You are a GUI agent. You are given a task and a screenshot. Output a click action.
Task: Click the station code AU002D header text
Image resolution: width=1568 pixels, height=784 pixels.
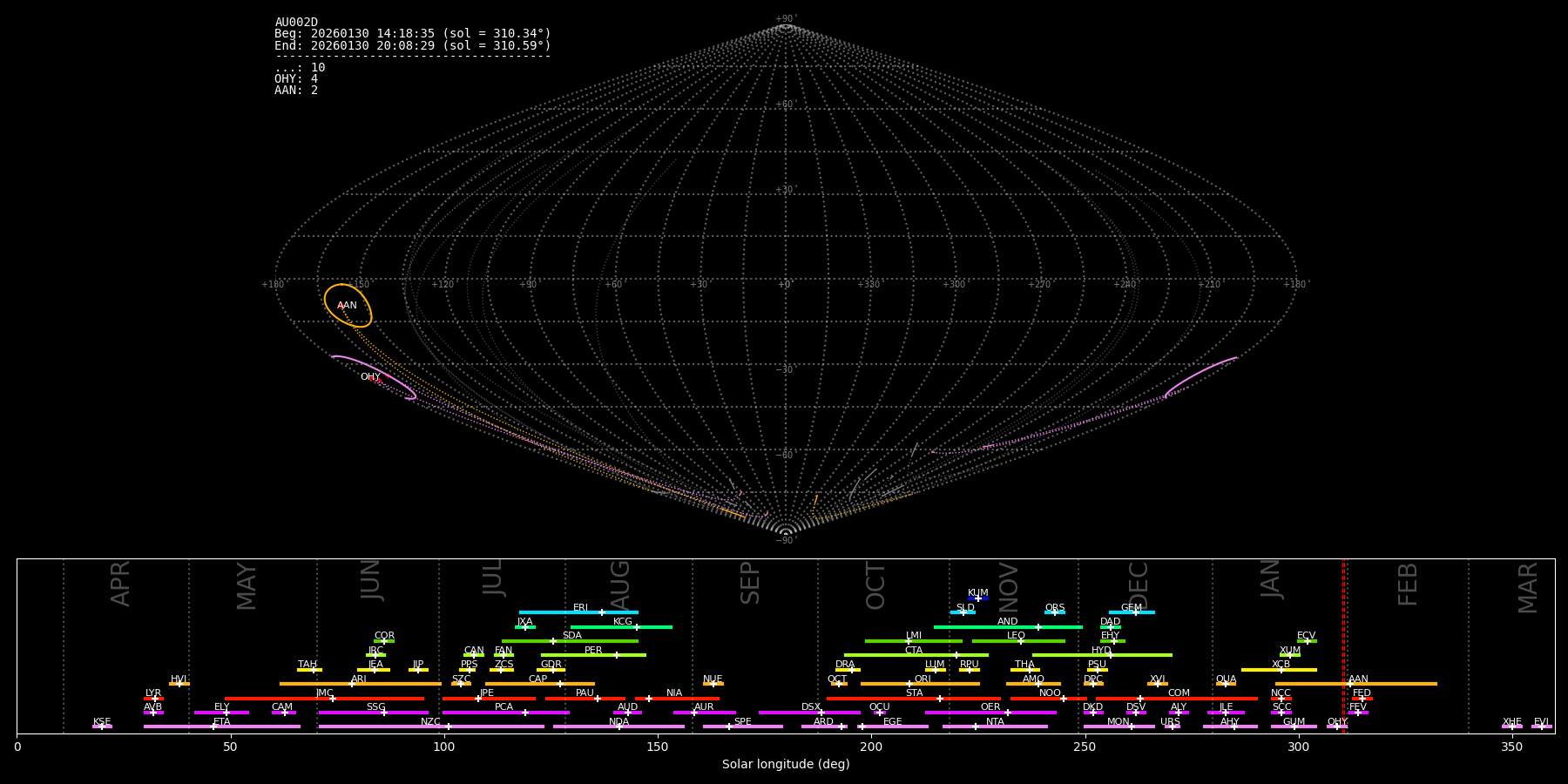(296, 23)
